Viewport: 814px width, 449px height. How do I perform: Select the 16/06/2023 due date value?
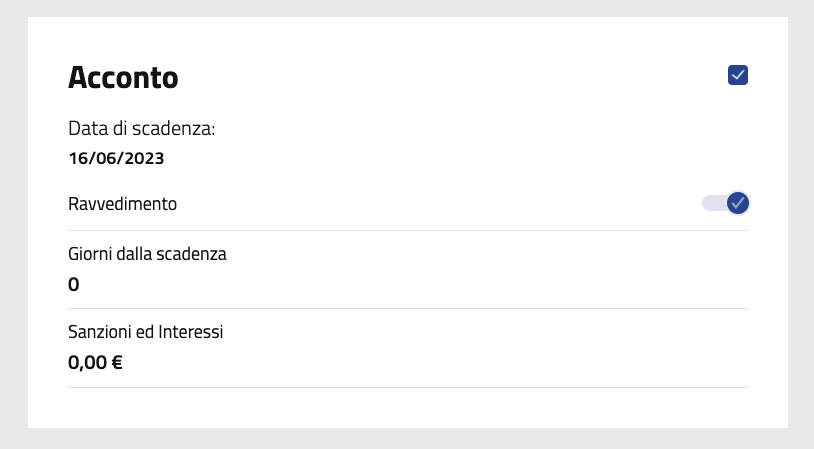[x=116, y=158]
